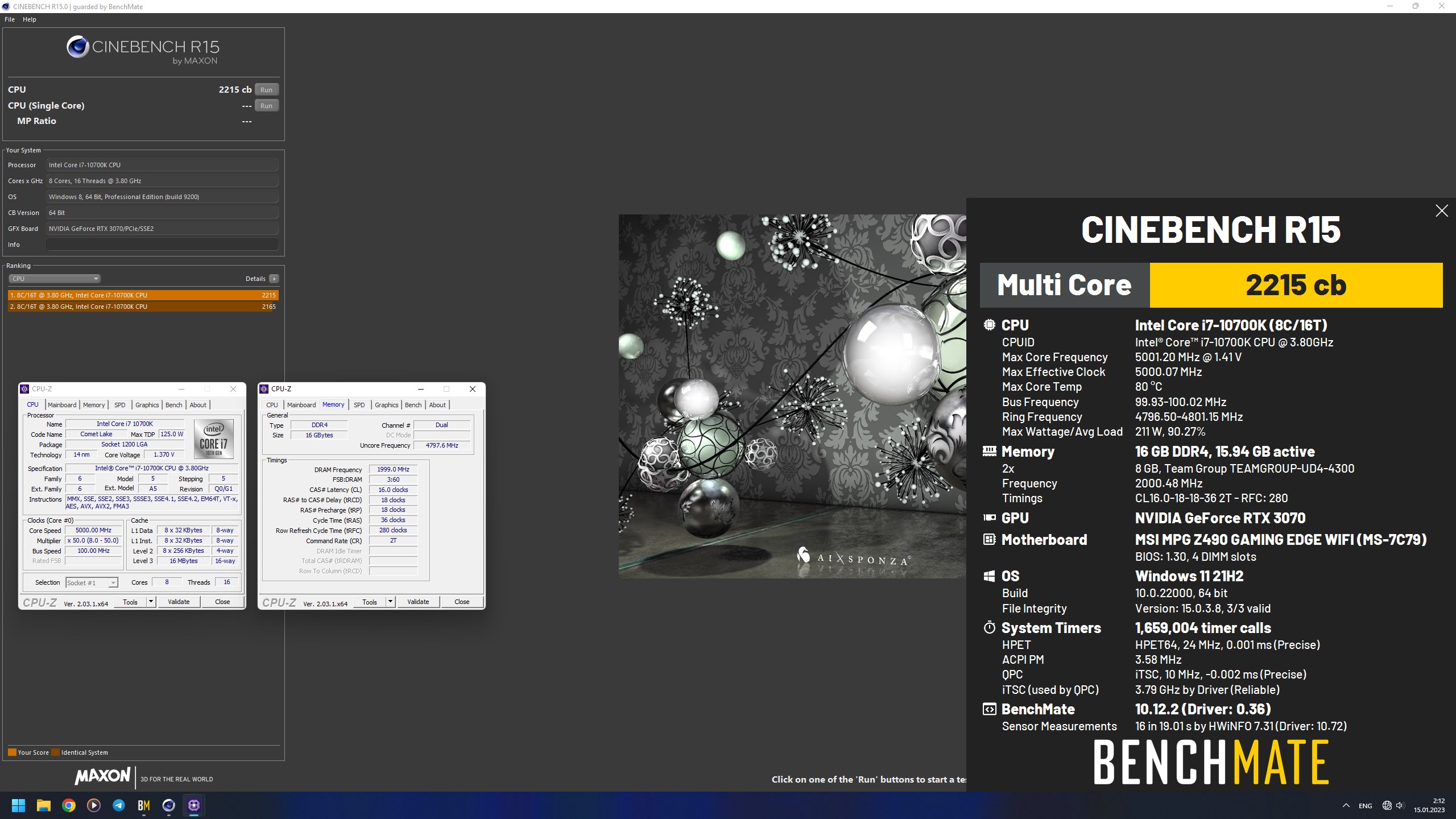Screen dimensions: 1456x819
Task: Click the Processor field in Your System
Action: (x=162, y=165)
